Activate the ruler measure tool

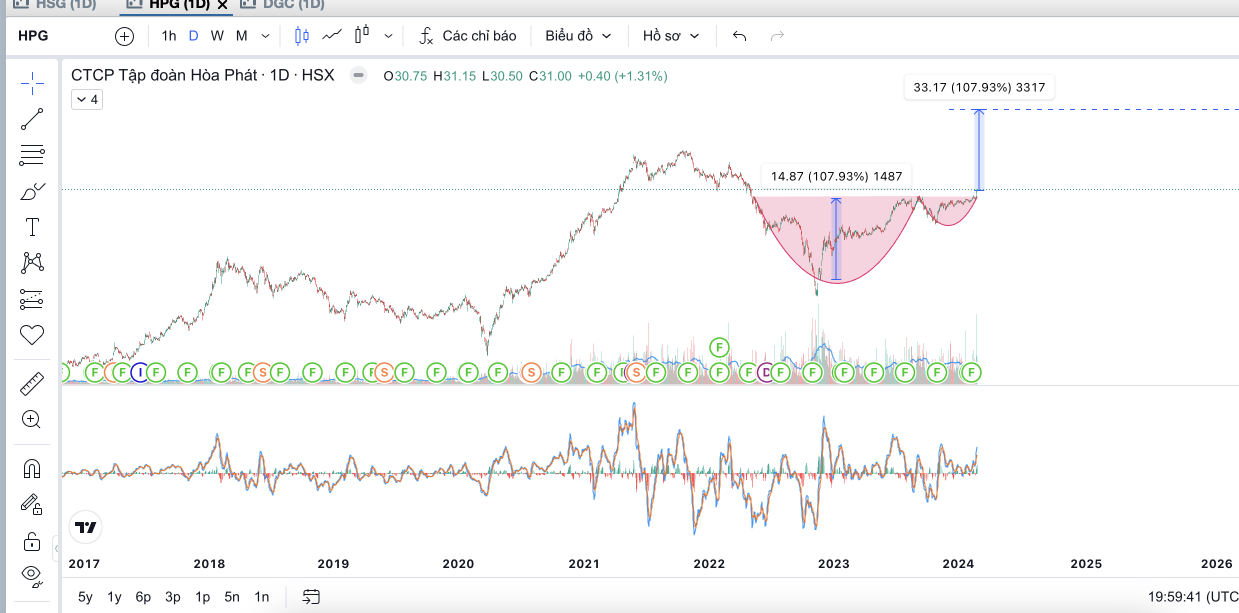pyautogui.click(x=32, y=383)
